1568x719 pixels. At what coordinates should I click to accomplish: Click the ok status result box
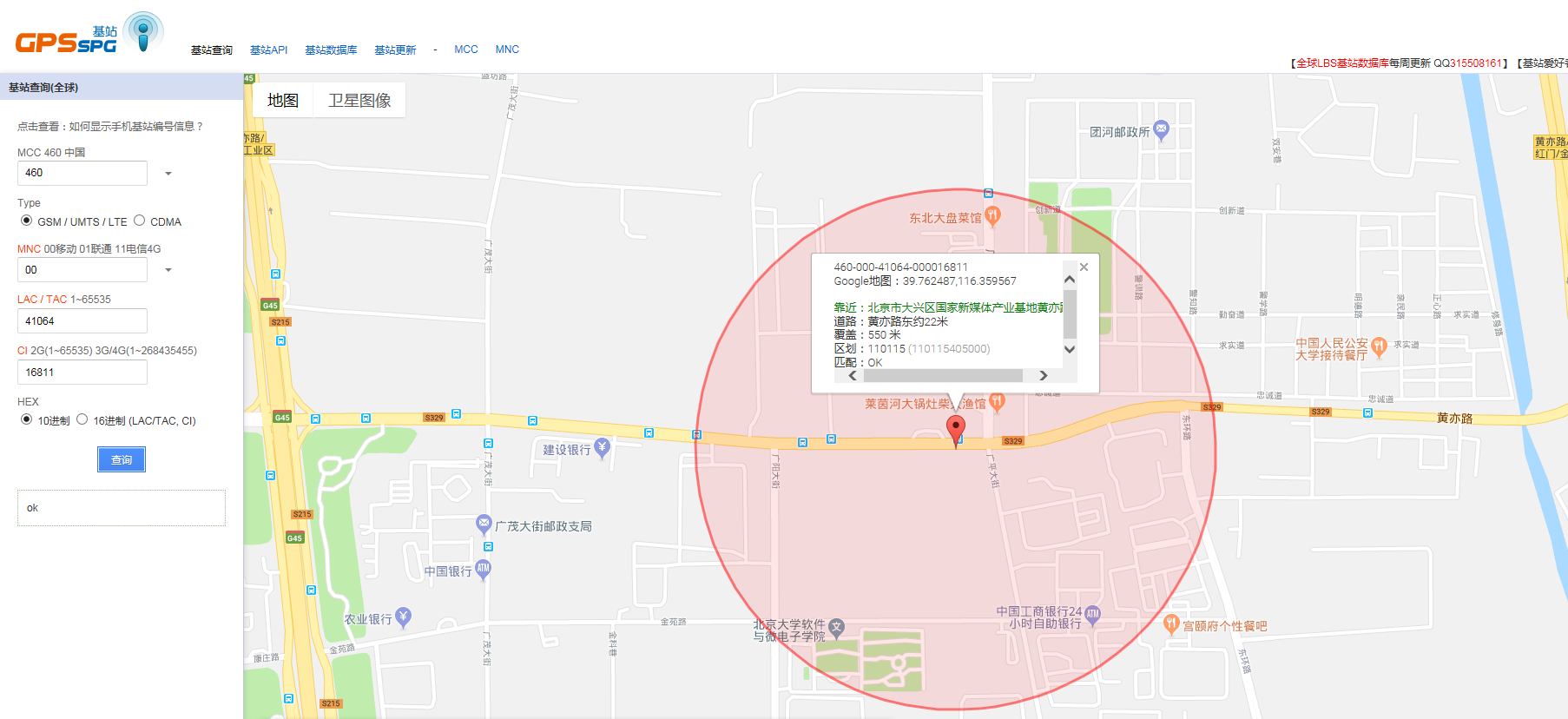pyautogui.click(x=122, y=508)
